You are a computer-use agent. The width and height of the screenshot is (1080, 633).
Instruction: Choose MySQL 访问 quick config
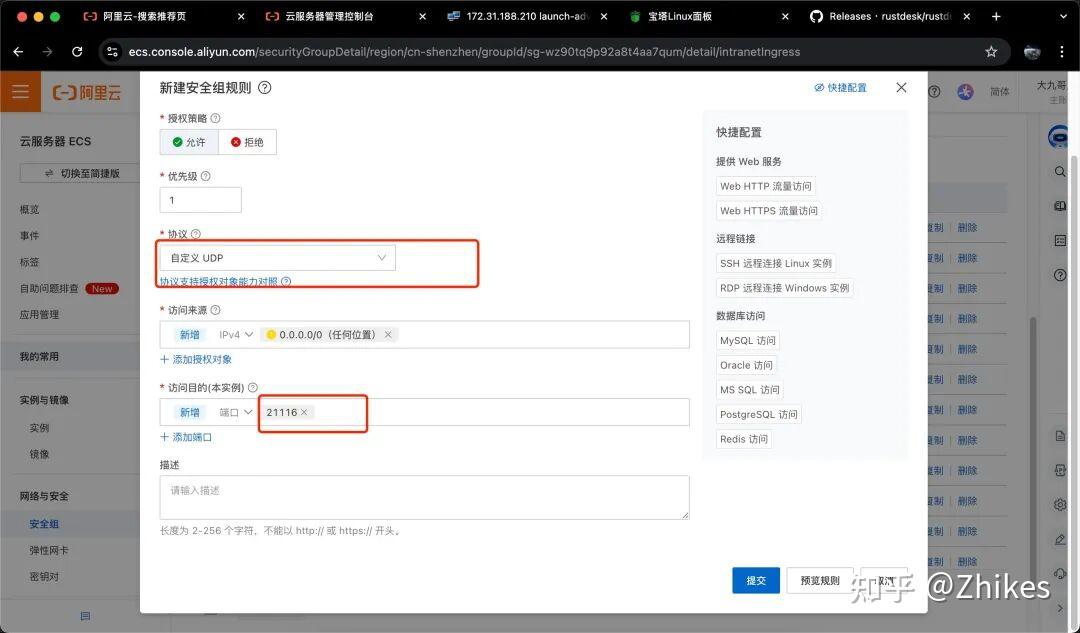(x=748, y=340)
